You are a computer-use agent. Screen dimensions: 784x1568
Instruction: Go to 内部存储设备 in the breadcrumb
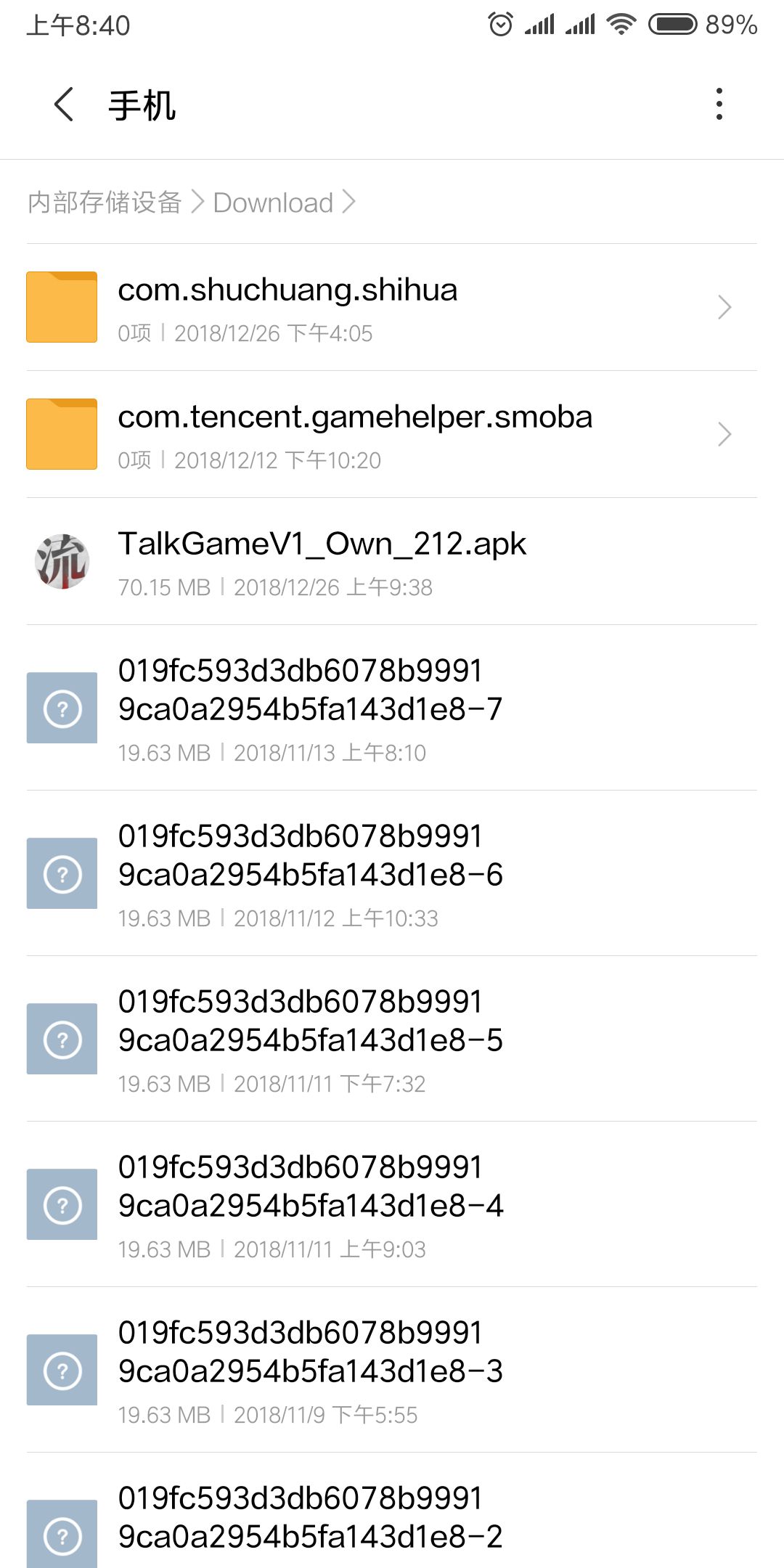(105, 202)
